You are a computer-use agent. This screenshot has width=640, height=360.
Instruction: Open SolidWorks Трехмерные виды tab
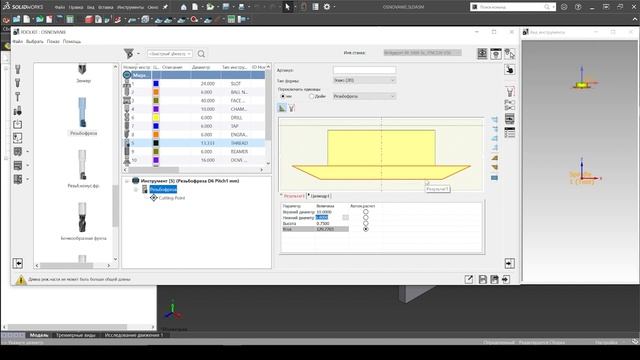click(x=76, y=335)
